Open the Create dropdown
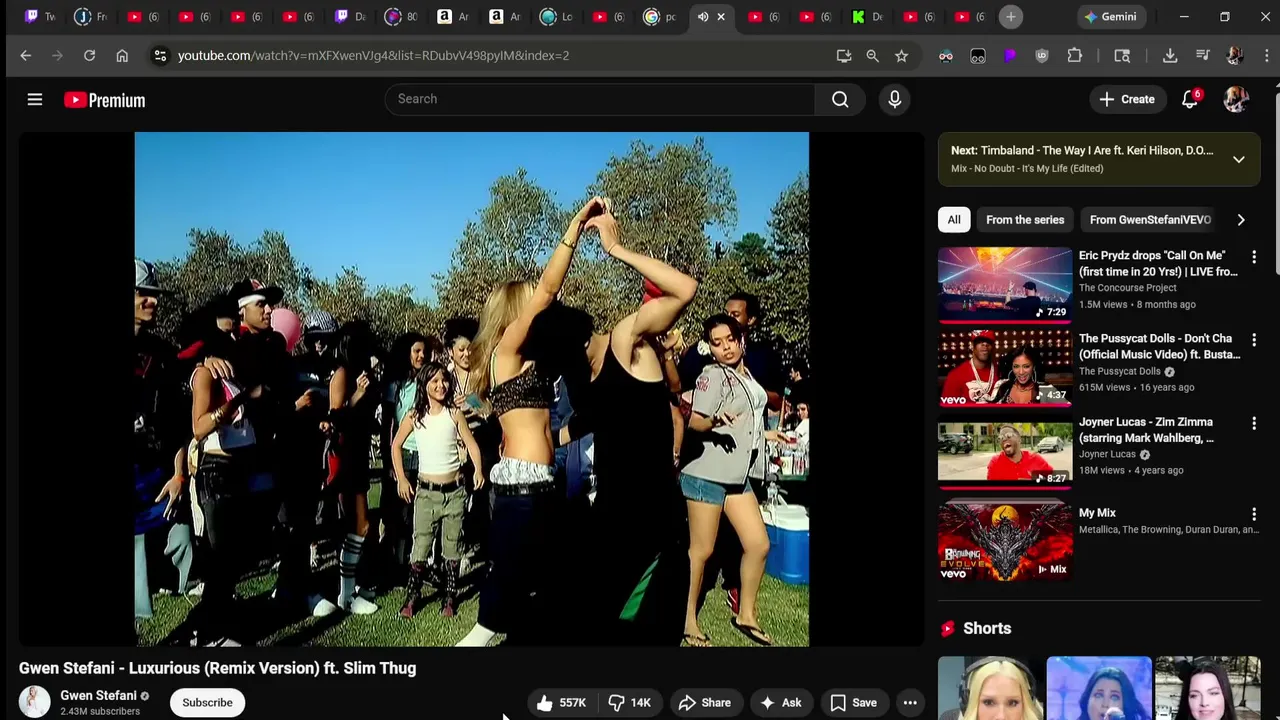This screenshot has width=1280, height=720. coord(1127,99)
